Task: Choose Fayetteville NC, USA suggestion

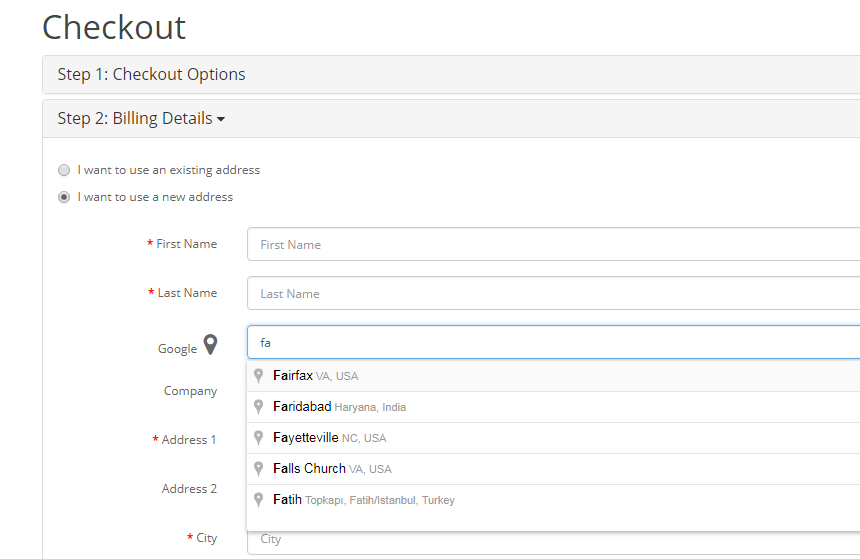Action: [553, 438]
